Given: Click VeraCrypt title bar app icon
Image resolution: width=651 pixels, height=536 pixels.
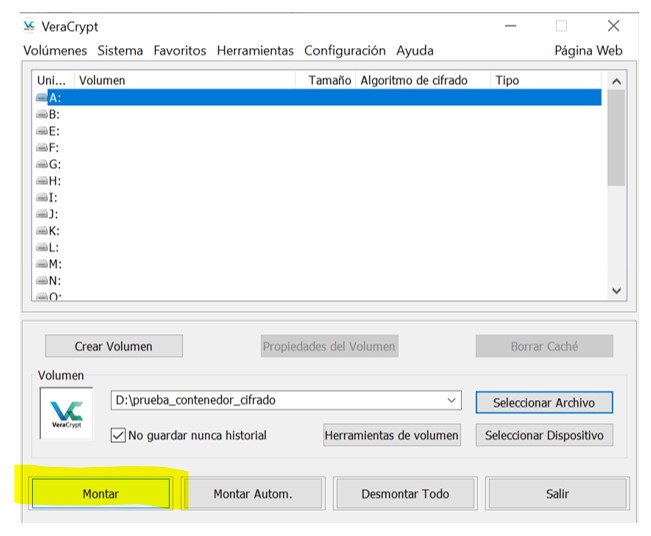Looking at the screenshot, I should 29,27.
